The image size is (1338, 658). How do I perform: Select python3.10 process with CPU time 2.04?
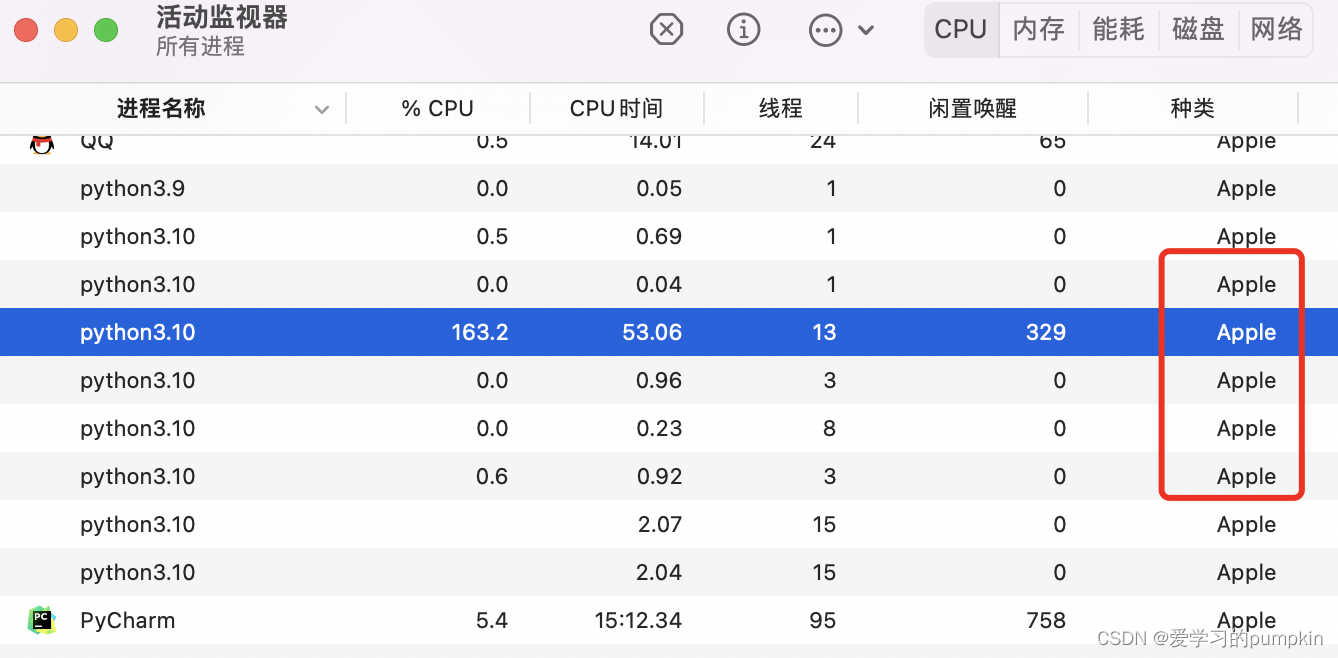coord(138,573)
